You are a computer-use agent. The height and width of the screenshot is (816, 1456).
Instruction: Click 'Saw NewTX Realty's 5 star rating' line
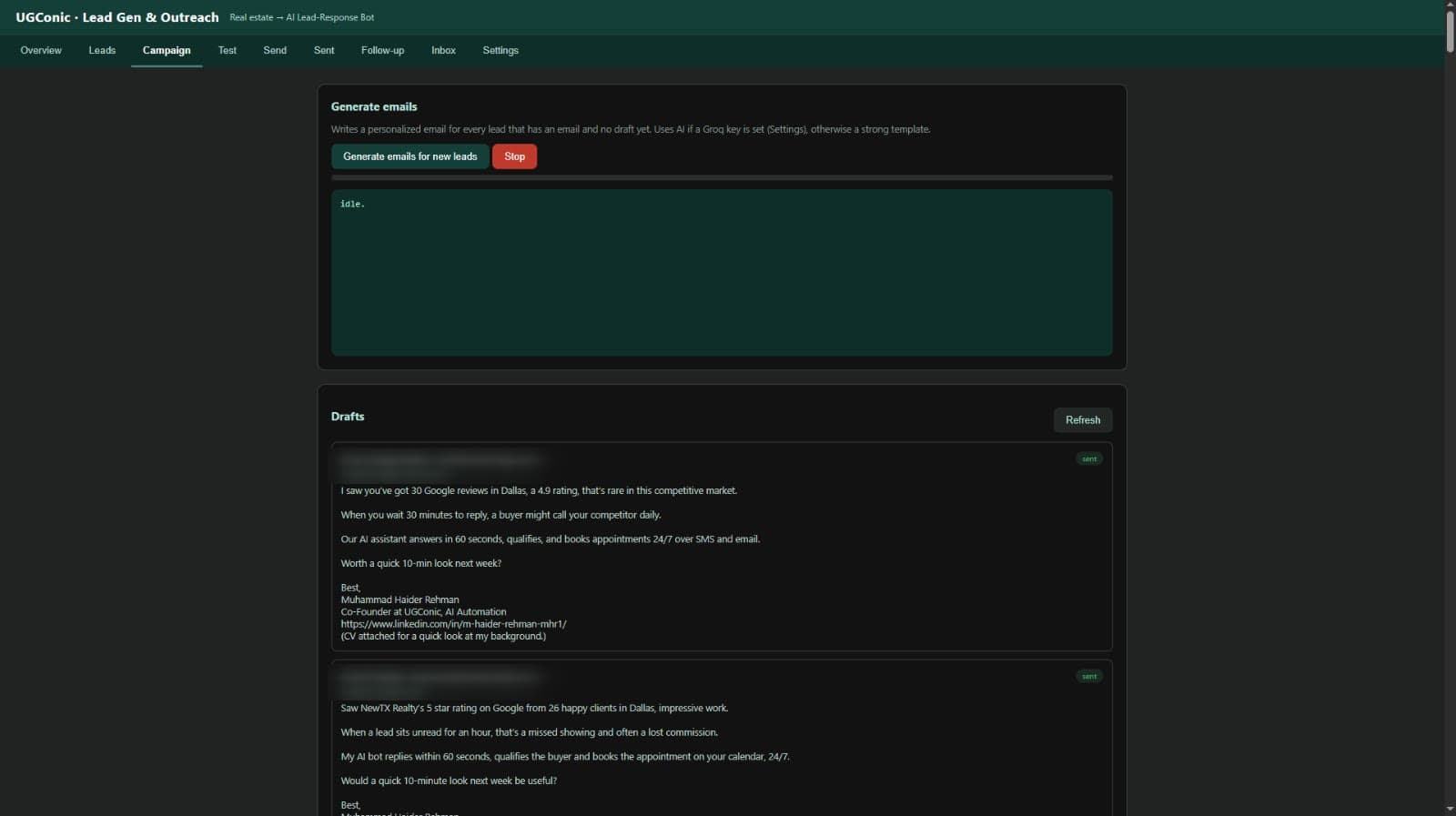click(535, 708)
